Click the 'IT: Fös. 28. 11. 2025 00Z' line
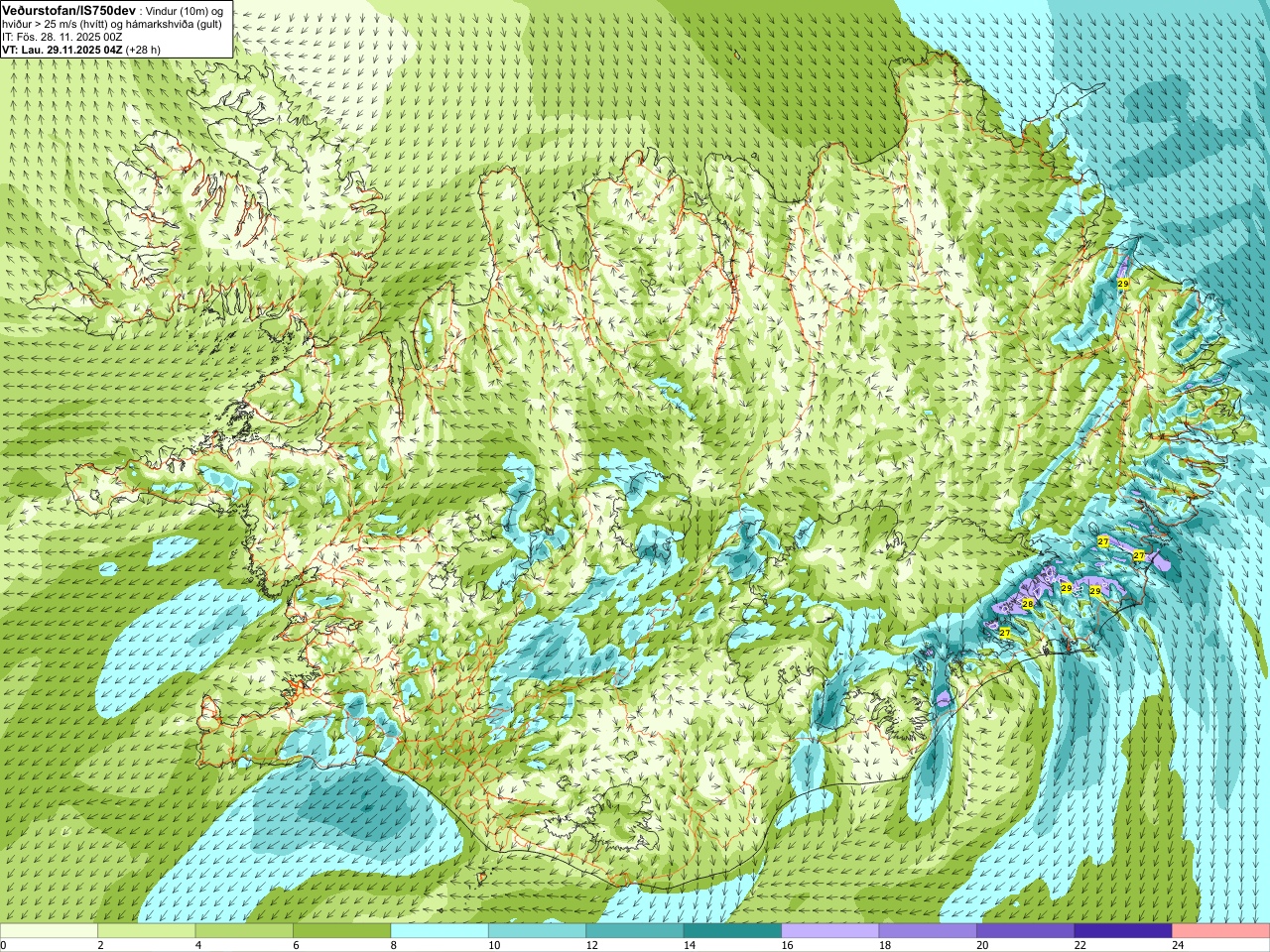Image resolution: width=1270 pixels, height=952 pixels. click(63, 37)
